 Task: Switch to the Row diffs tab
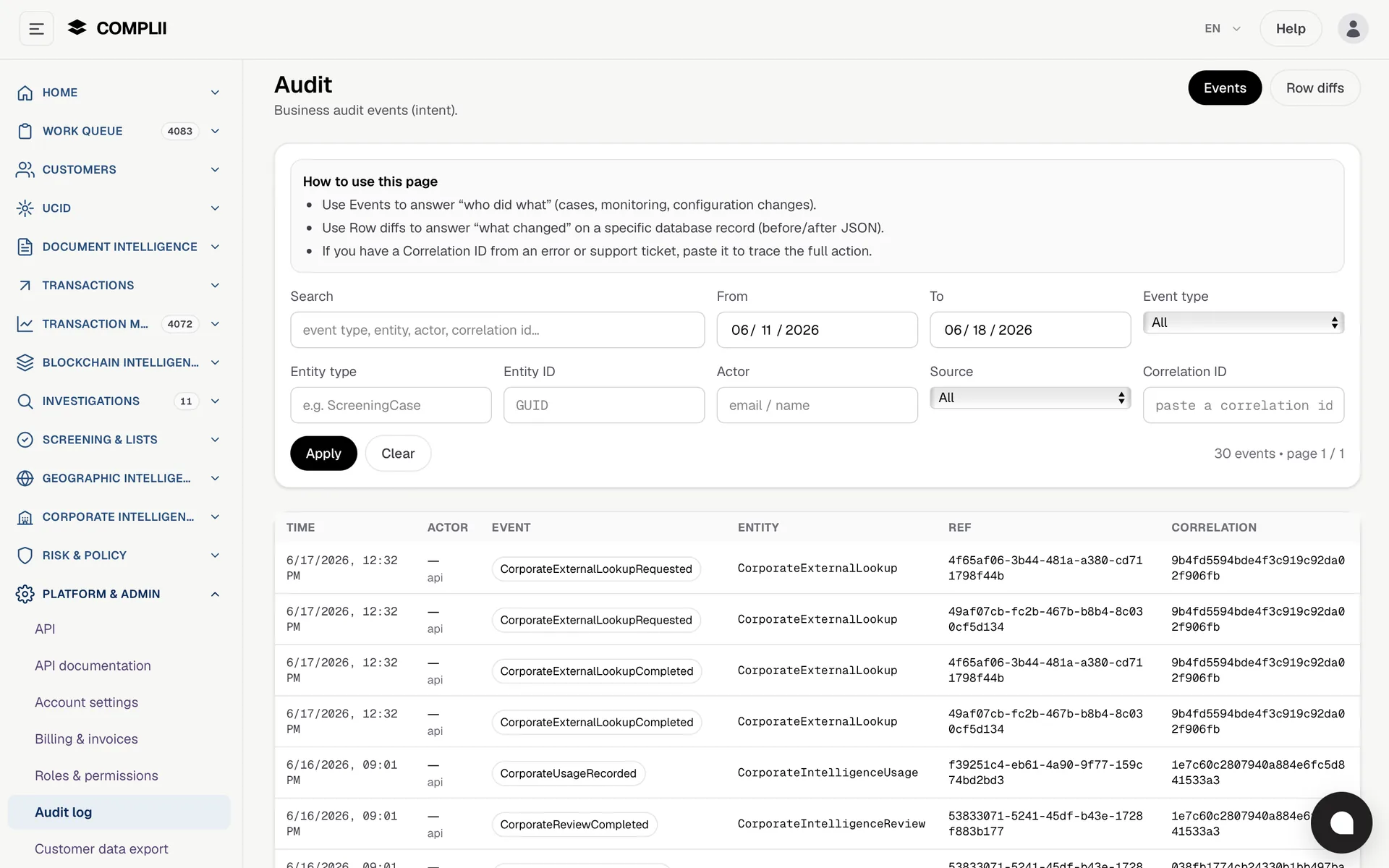1314,88
